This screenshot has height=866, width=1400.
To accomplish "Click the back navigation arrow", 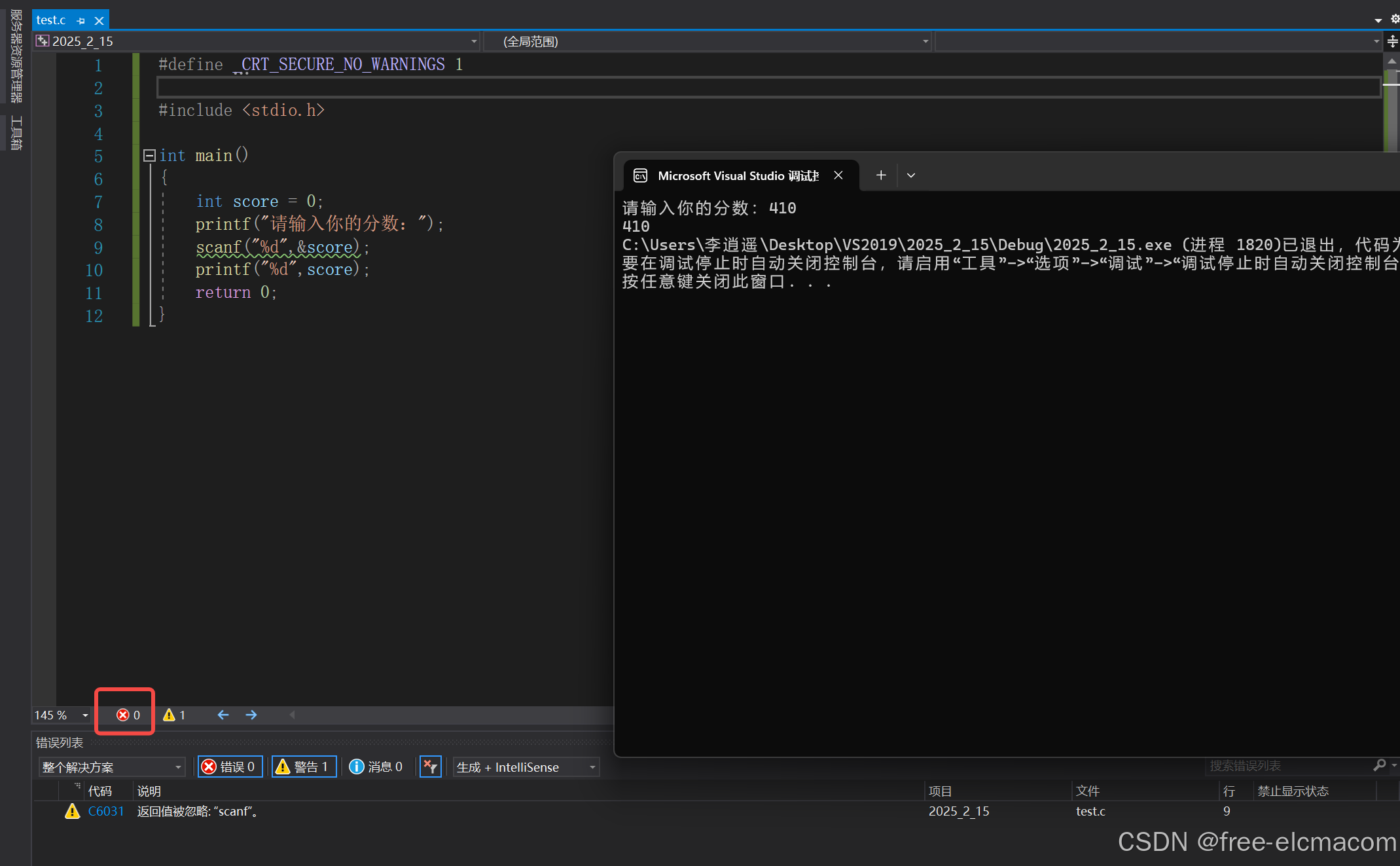I will coord(223,715).
